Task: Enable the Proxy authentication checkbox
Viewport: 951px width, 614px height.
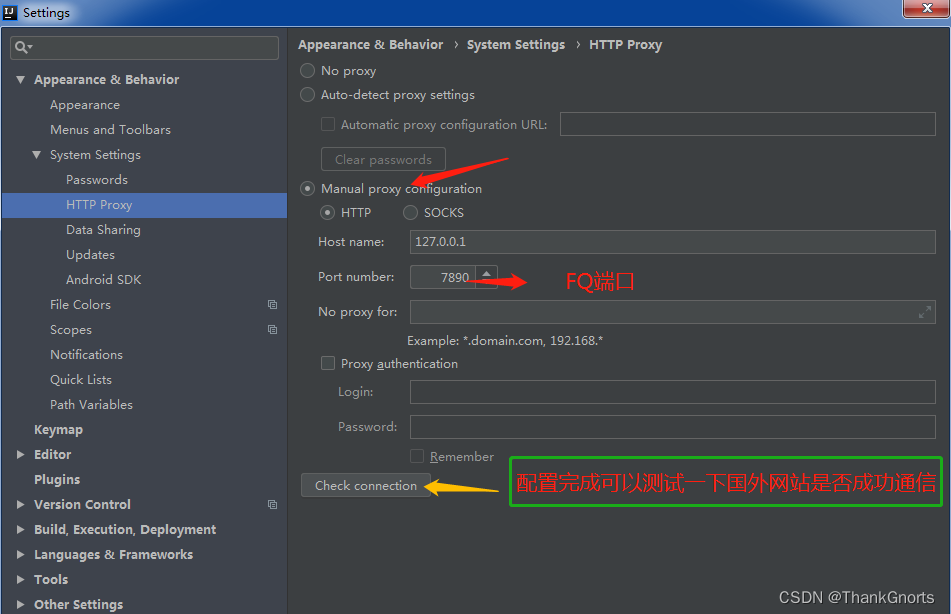Action: pyautogui.click(x=327, y=363)
